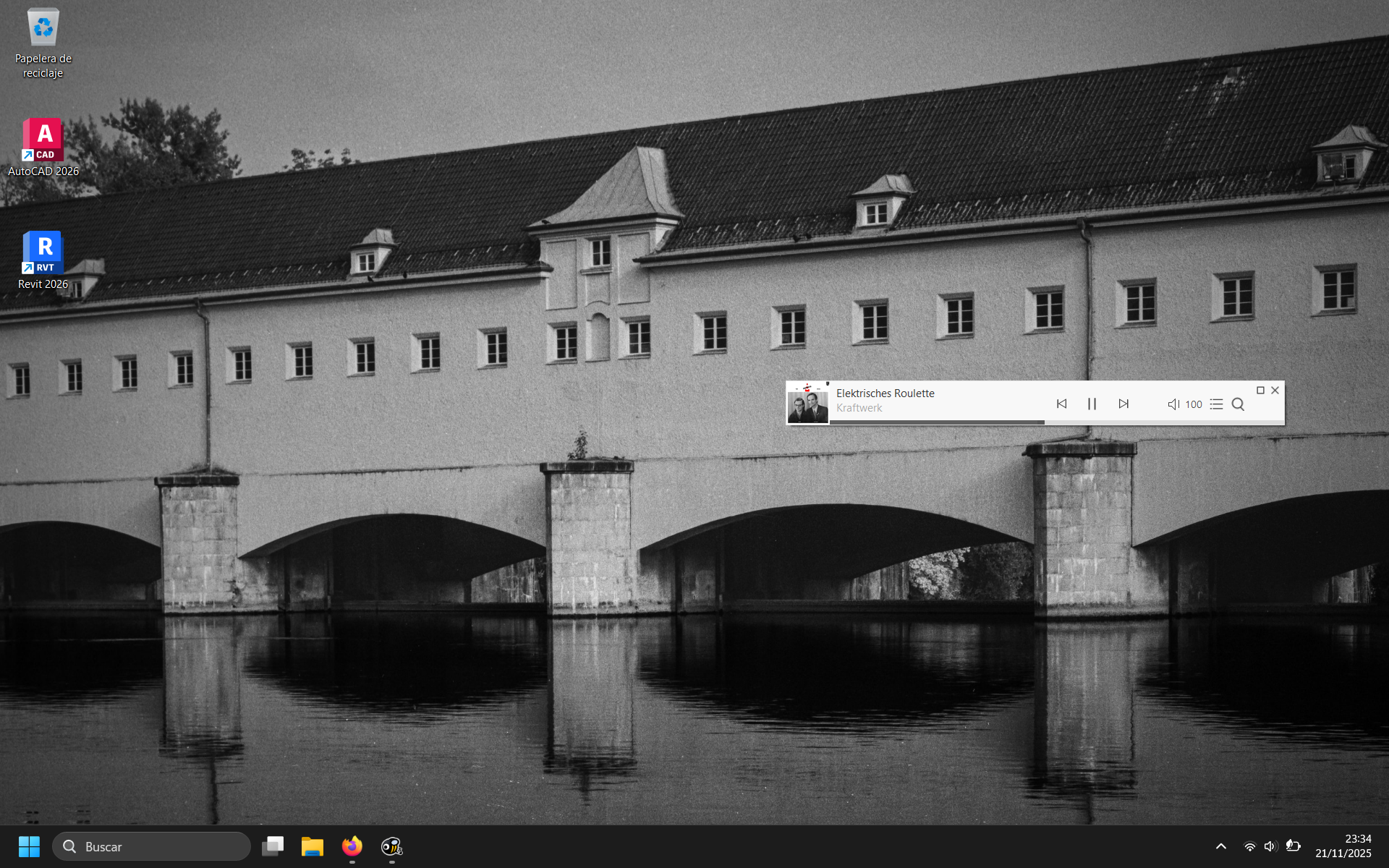The width and height of the screenshot is (1389, 868).
Task: Open Firefox from the taskbar
Action: pos(352,846)
